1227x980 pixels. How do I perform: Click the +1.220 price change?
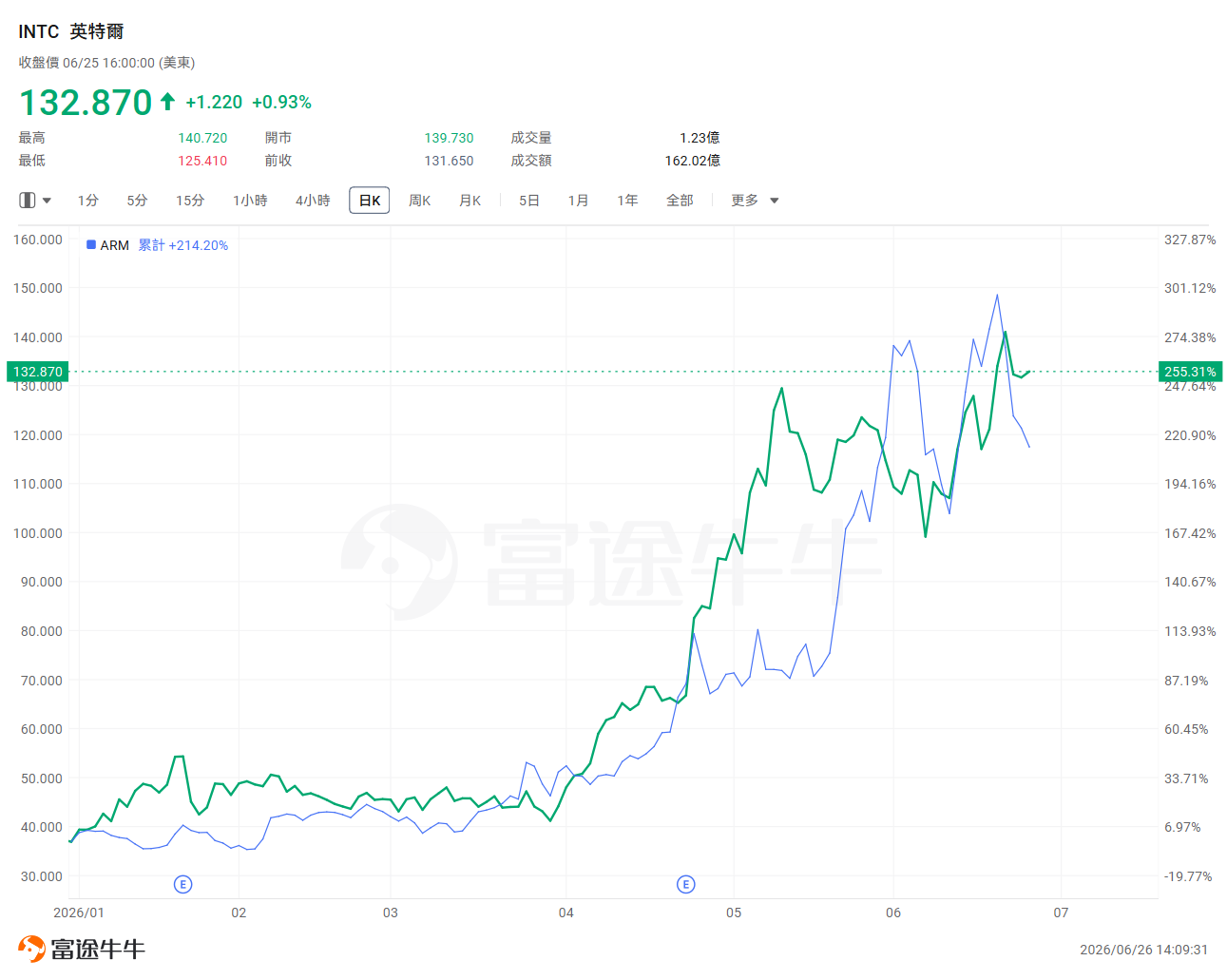214,102
